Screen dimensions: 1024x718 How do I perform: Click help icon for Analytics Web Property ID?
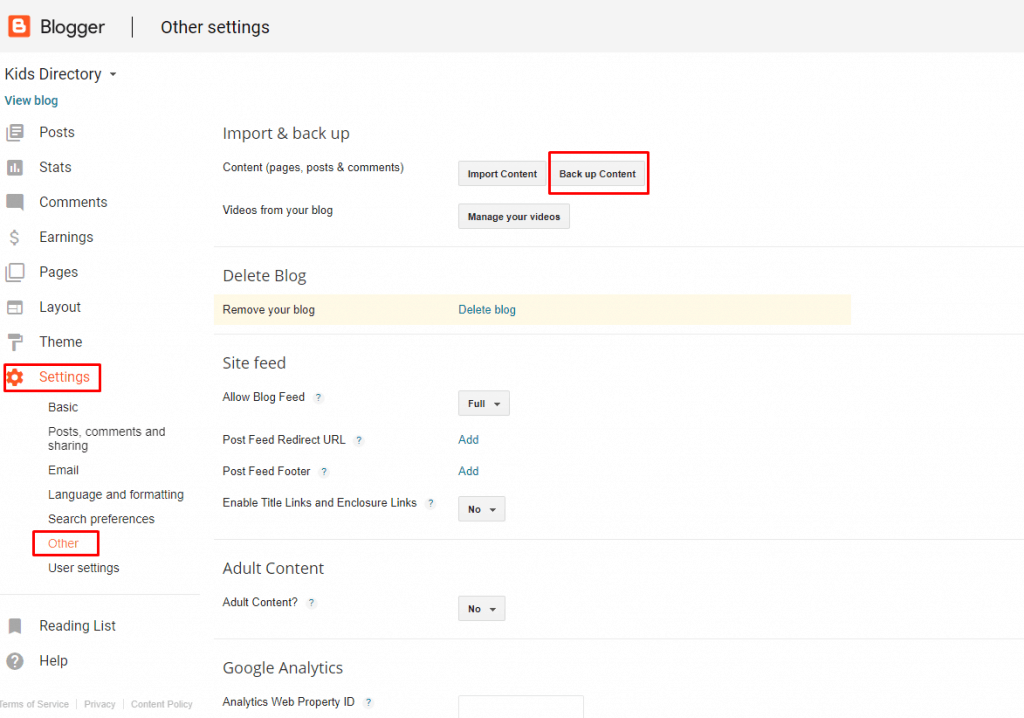pyautogui.click(x=368, y=702)
